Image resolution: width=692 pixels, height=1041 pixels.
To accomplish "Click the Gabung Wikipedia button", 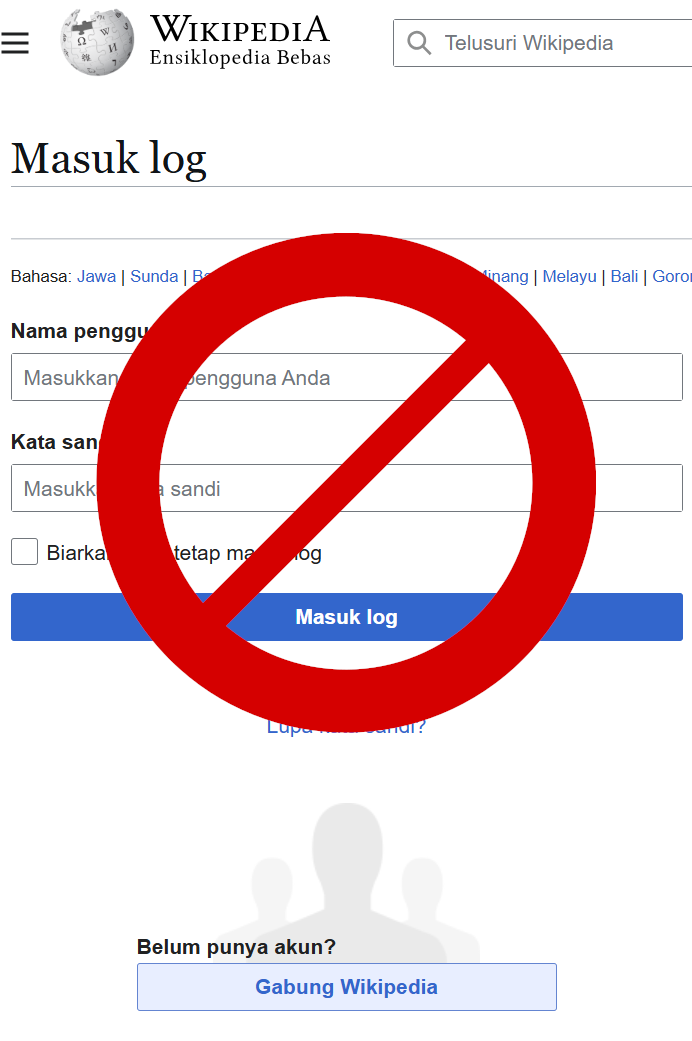I will [347, 987].
